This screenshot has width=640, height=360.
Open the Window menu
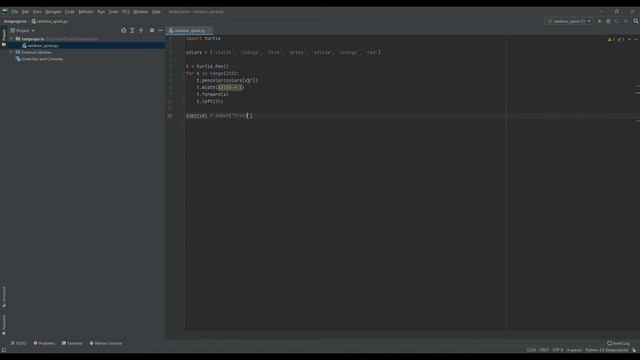(x=140, y=12)
